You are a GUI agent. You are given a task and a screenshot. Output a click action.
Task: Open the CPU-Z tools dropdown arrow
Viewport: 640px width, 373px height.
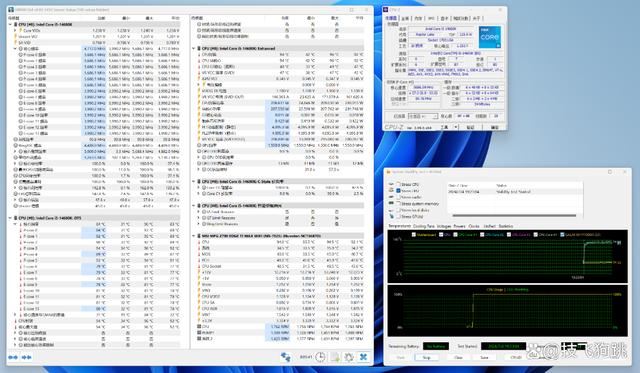coord(456,127)
